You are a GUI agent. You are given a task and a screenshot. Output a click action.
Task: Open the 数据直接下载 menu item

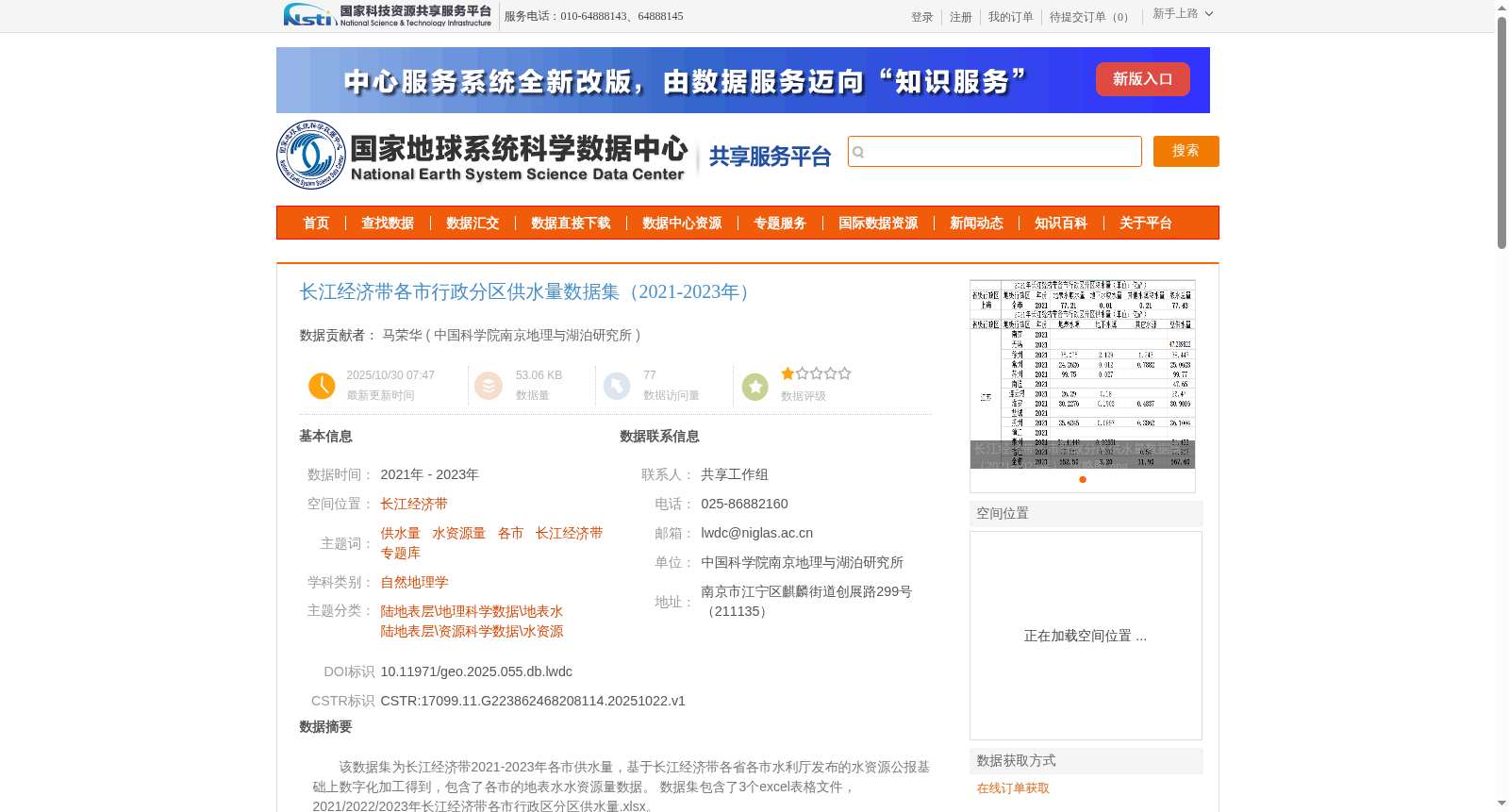pyautogui.click(x=571, y=224)
